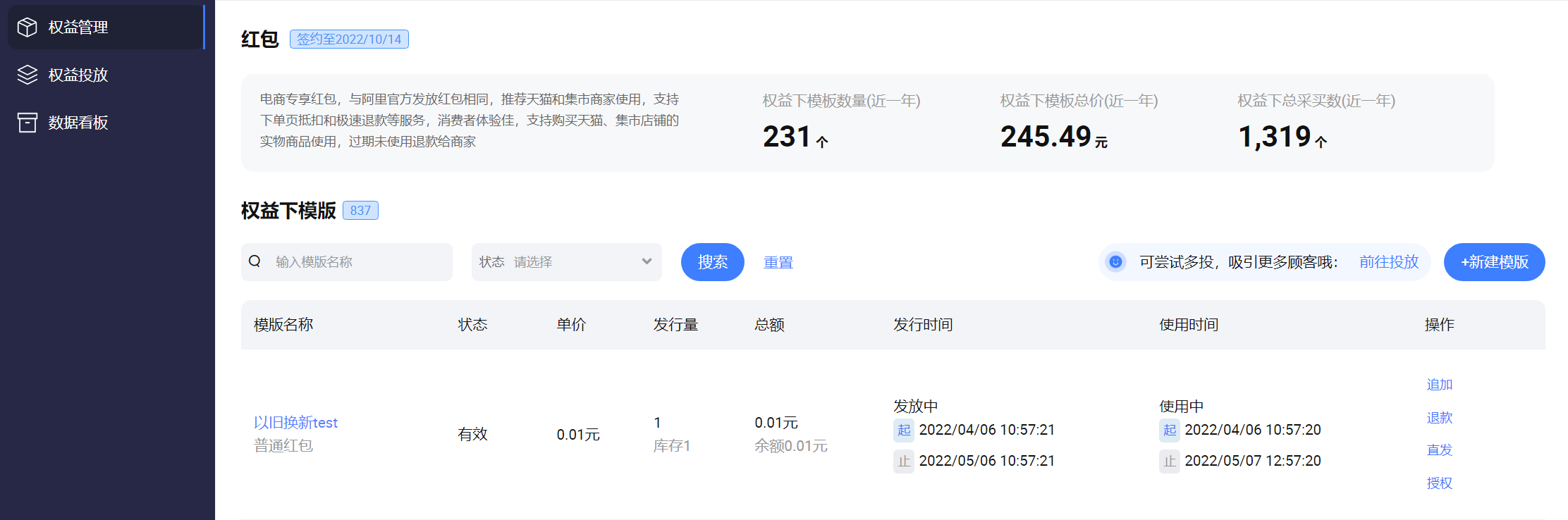Click the 1,319 purchase count value

1275,137
